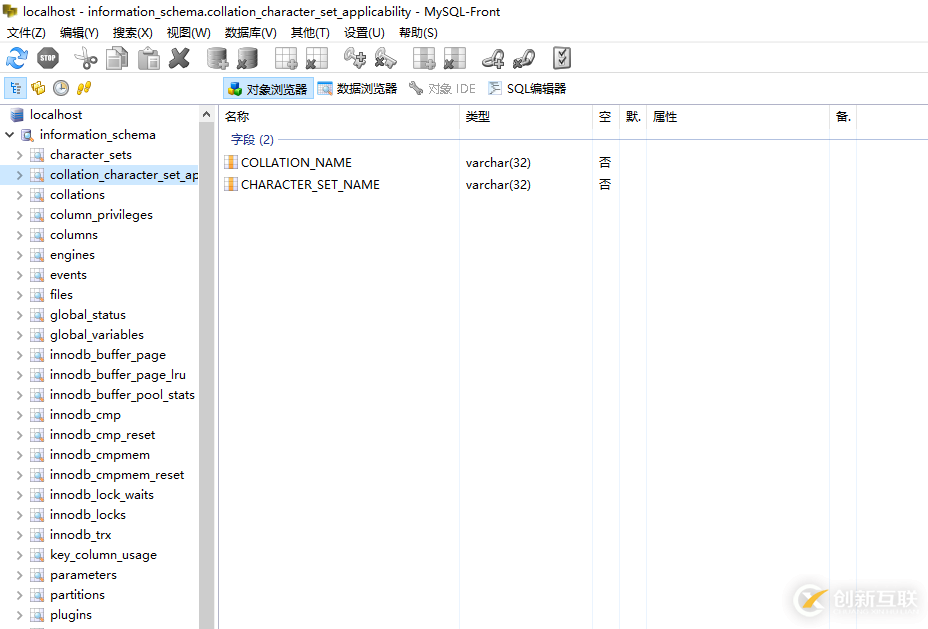Open the 文件(Z) menu
Screen dimensions: 928x629
26,33
